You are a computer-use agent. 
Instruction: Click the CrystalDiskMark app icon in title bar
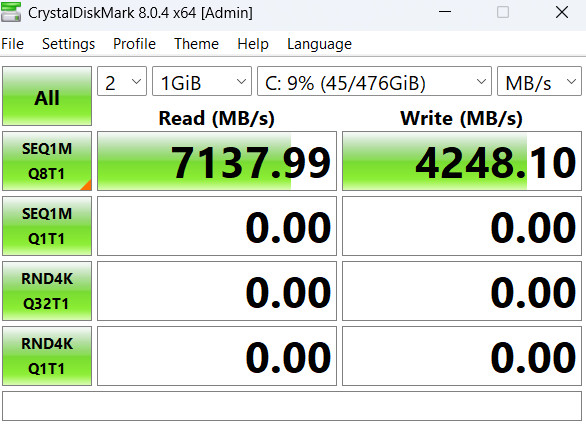(x=11, y=12)
